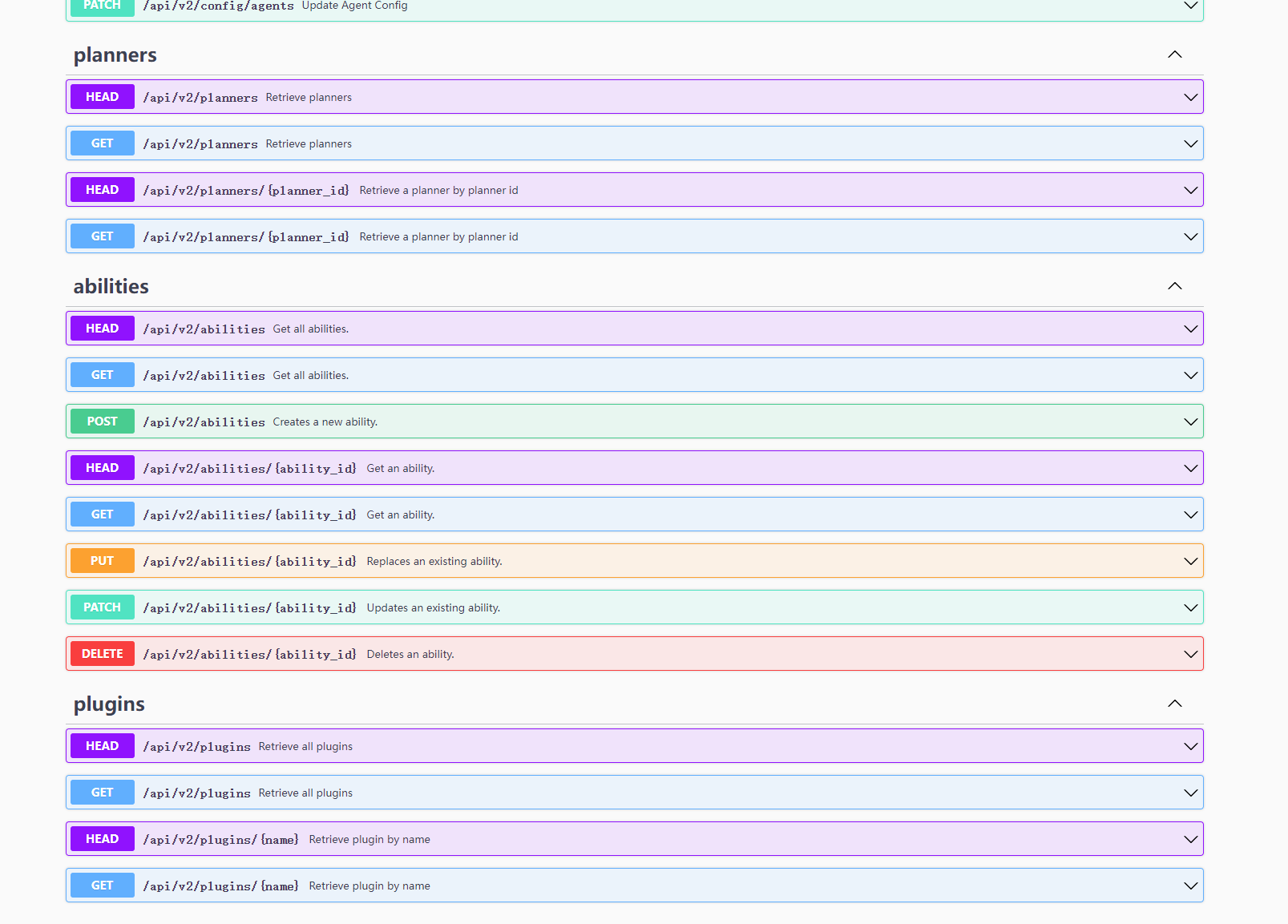This screenshot has width=1288, height=924.
Task: Click 'Retrieve planners' in HEAD row
Action: click(309, 97)
